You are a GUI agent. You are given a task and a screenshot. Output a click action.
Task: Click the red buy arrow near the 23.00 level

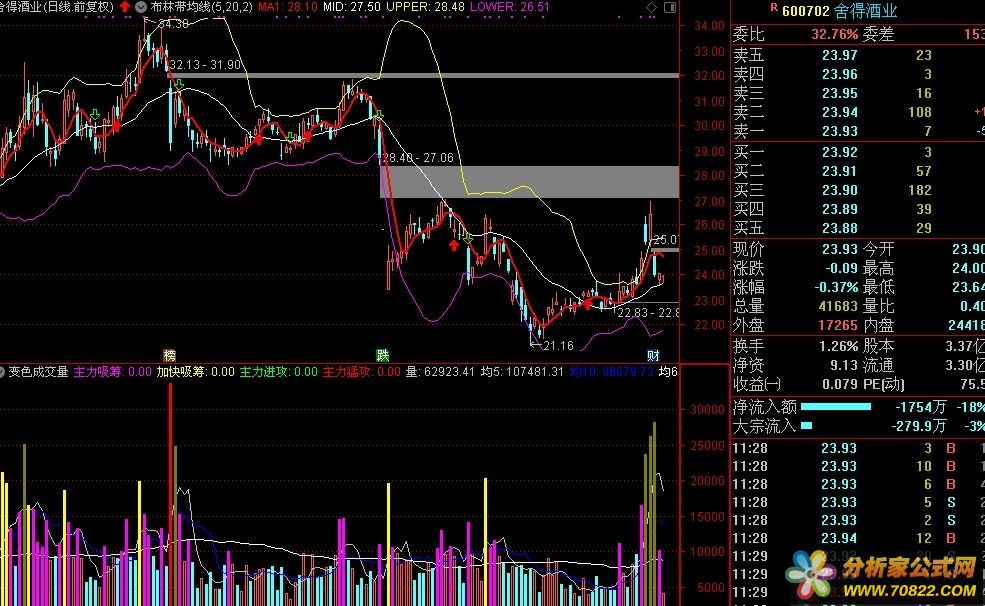(x=588, y=304)
